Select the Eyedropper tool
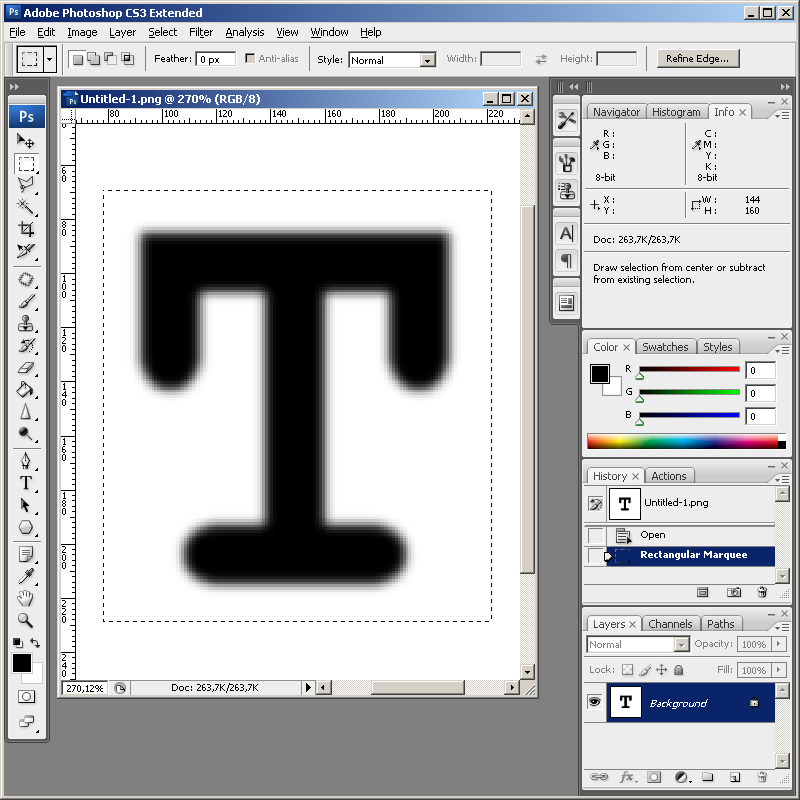 [26, 576]
